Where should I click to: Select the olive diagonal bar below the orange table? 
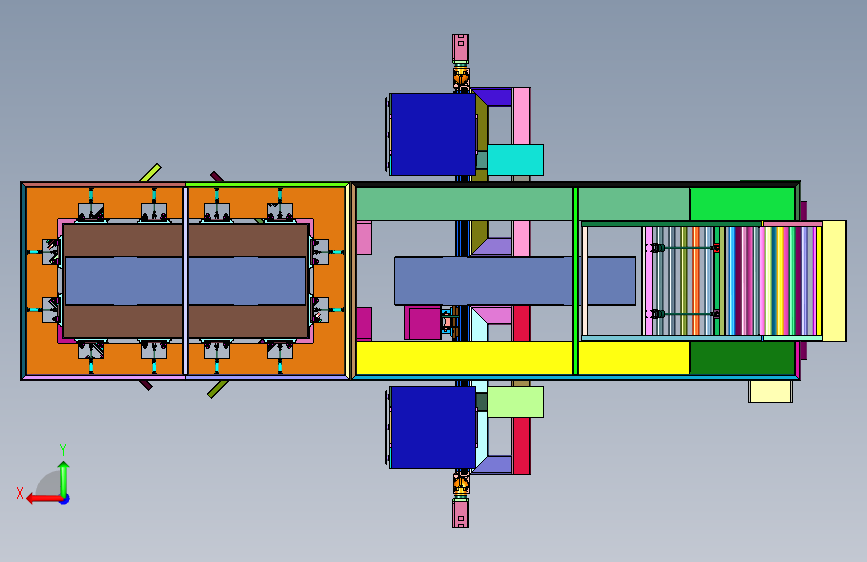218,388
